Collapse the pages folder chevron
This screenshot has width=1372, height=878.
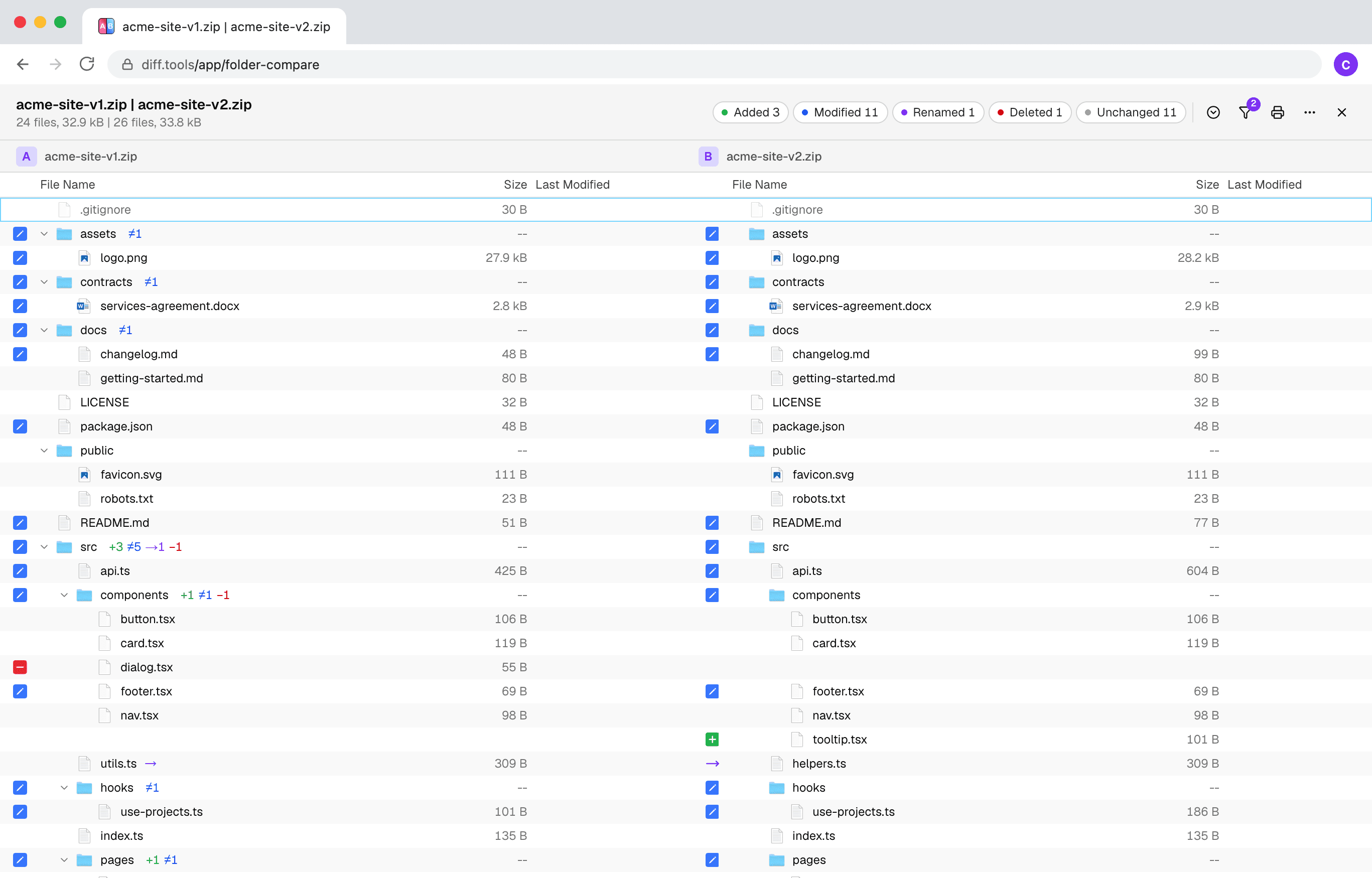point(64,860)
